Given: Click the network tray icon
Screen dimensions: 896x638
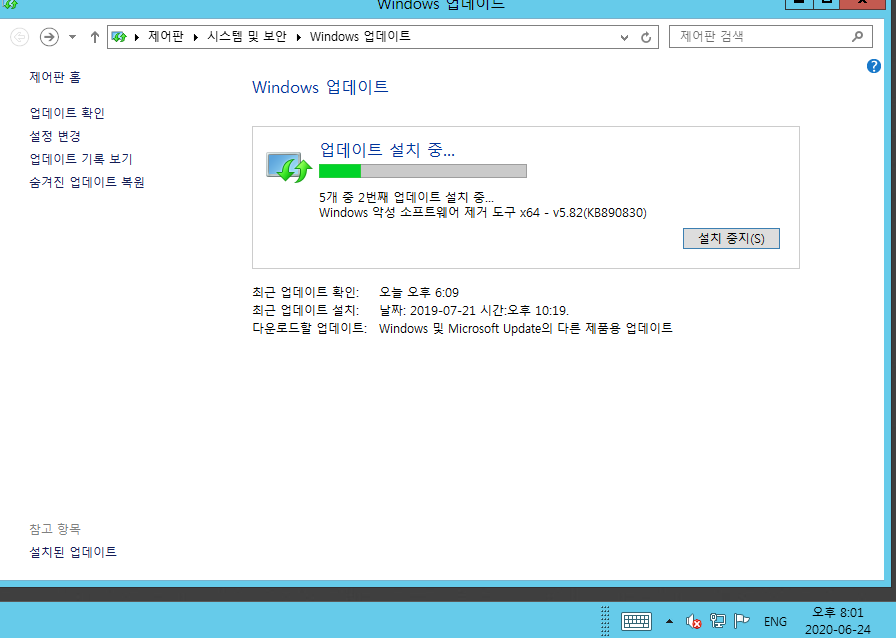Looking at the screenshot, I should click(x=718, y=621).
